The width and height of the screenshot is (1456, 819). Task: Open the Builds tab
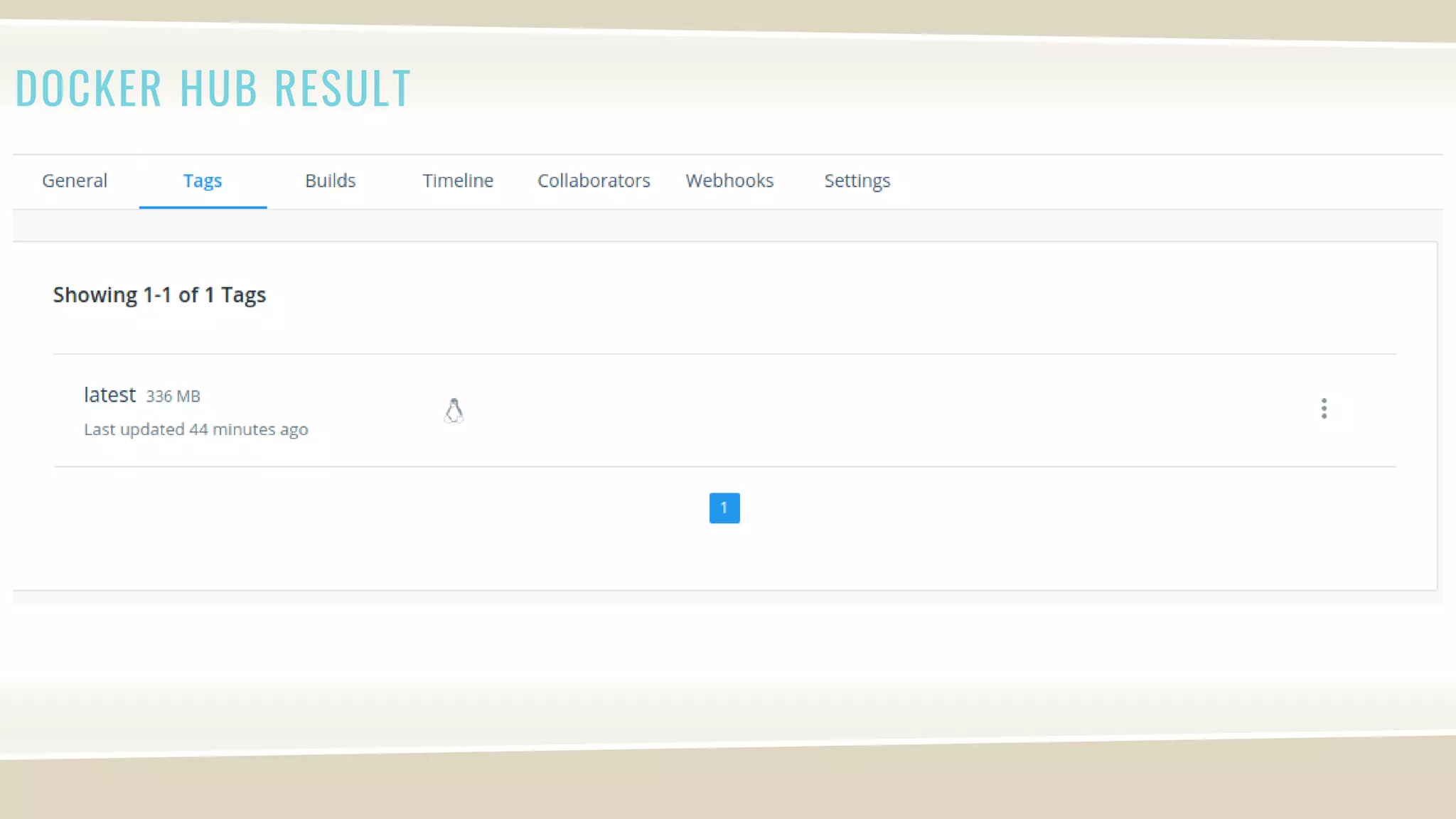click(x=330, y=181)
